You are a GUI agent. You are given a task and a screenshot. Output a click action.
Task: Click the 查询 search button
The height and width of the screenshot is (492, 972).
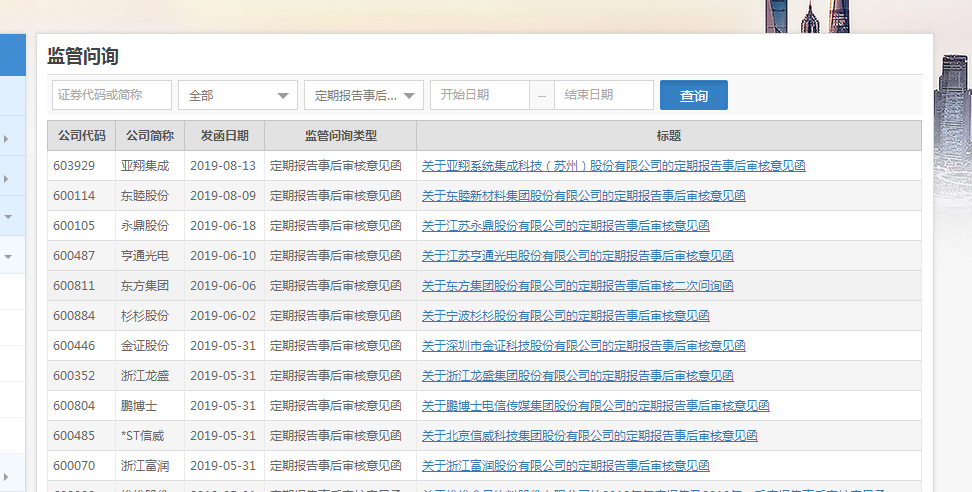point(693,96)
